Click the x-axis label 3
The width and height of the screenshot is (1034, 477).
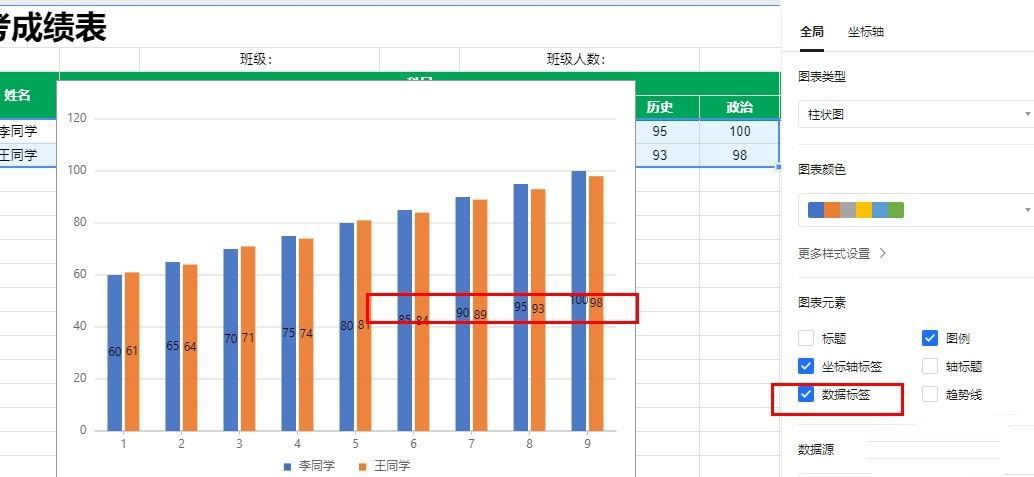click(x=239, y=444)
